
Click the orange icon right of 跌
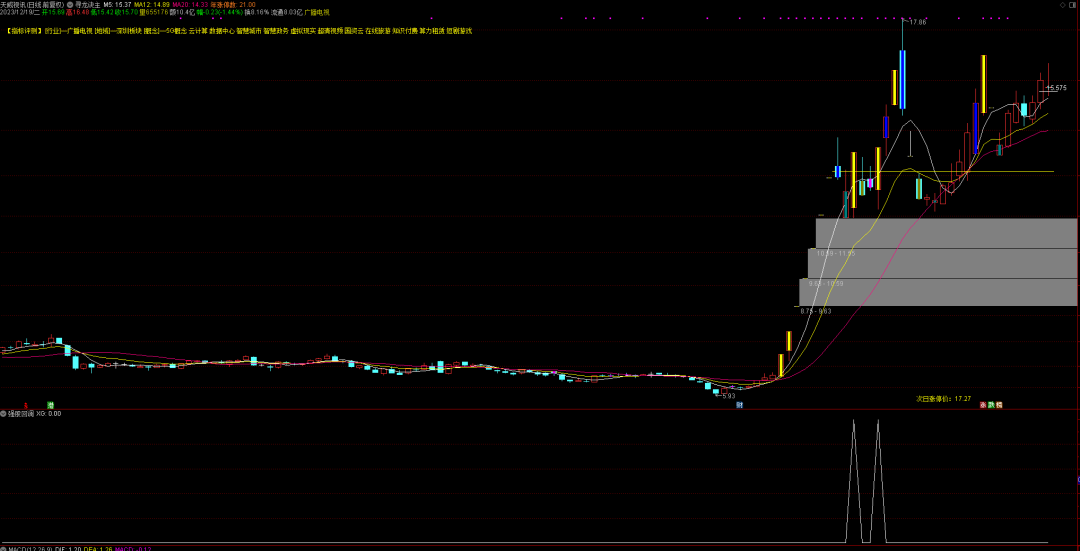pyautogui.click(x=999, y=405)
